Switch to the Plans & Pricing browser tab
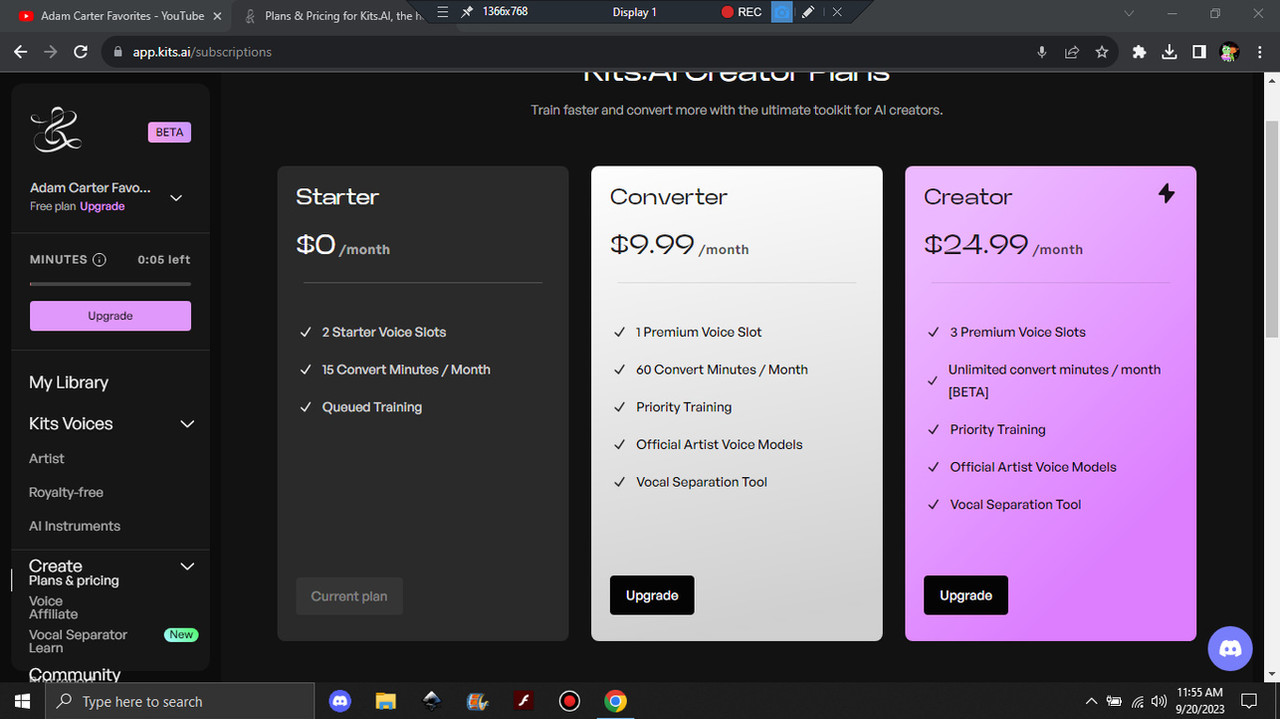The image size is (1280, 719). point(344,15)
